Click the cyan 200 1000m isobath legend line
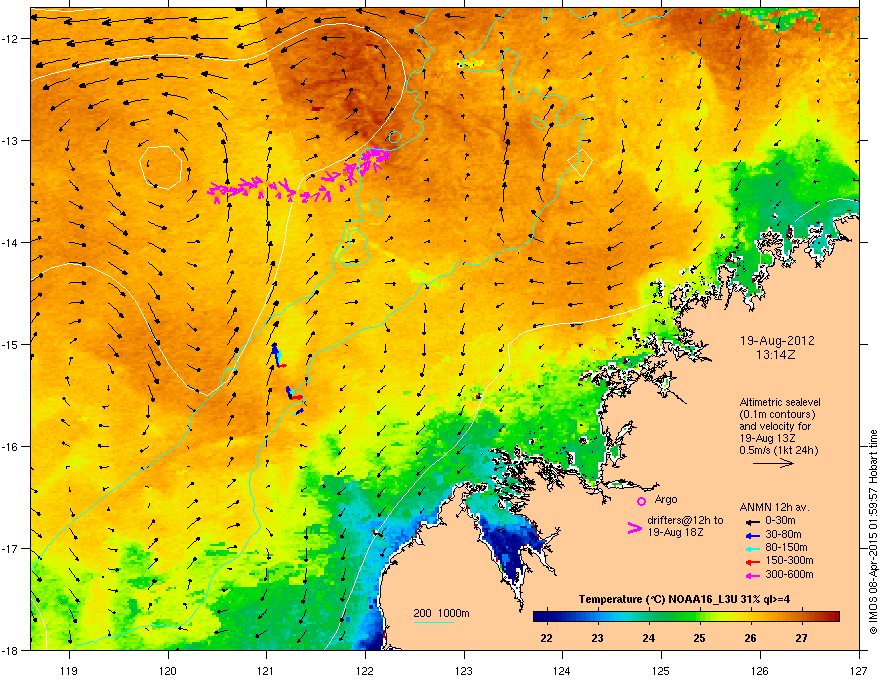This screenshot has height=680, width=880. tap(433, 622)
